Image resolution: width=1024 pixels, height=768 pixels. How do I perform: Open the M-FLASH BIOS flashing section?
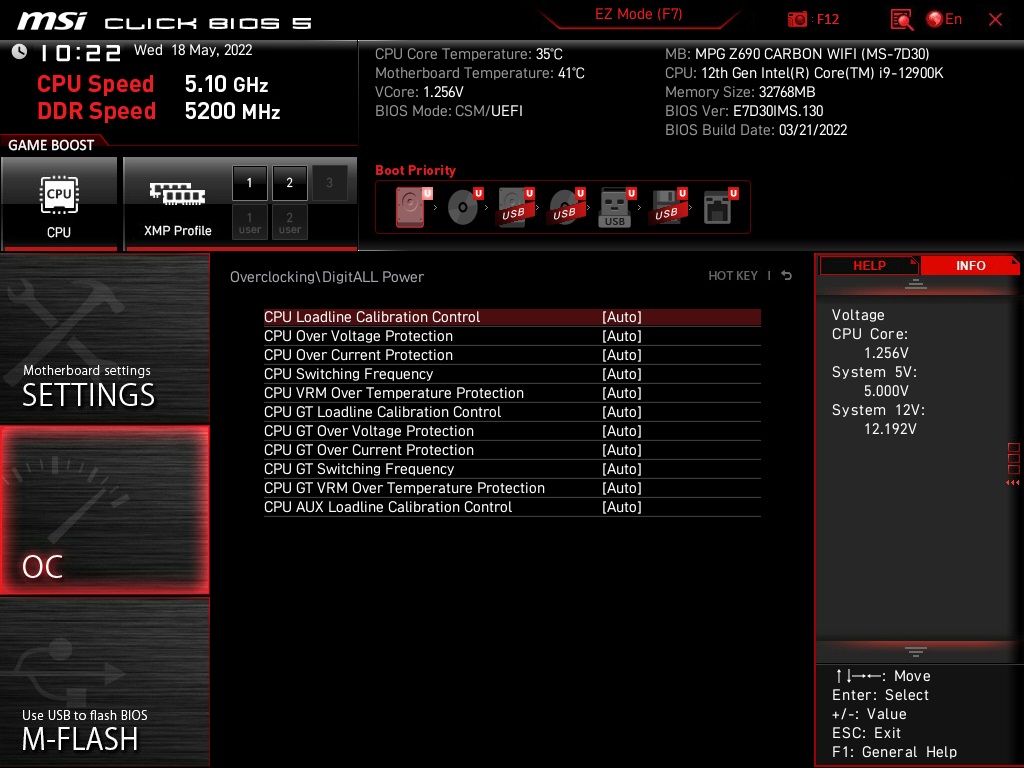[104, 682]
